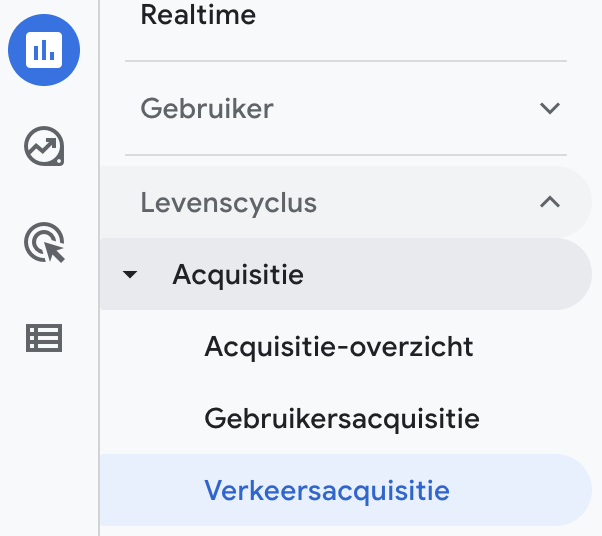Open the Explore trend-line icon

[44, 148]
